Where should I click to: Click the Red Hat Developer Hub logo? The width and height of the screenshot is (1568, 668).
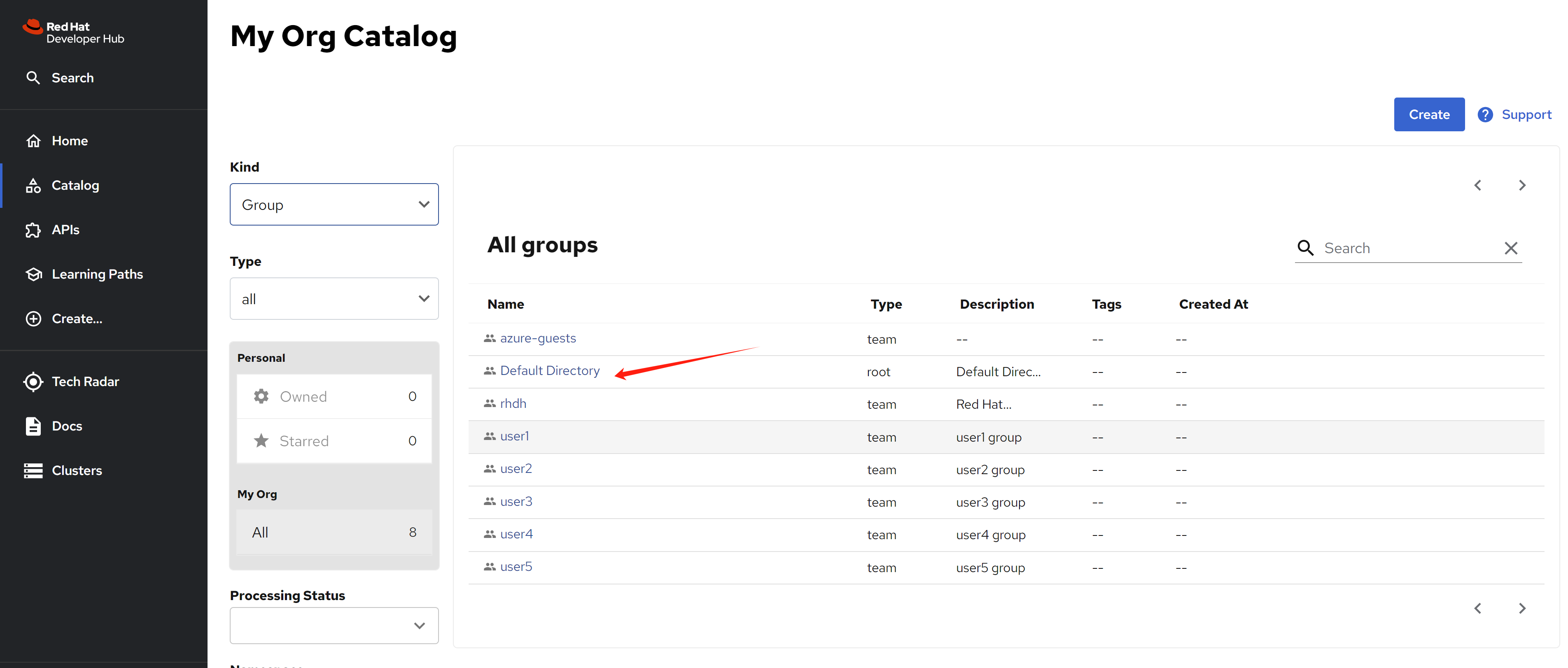click(74, 32)
